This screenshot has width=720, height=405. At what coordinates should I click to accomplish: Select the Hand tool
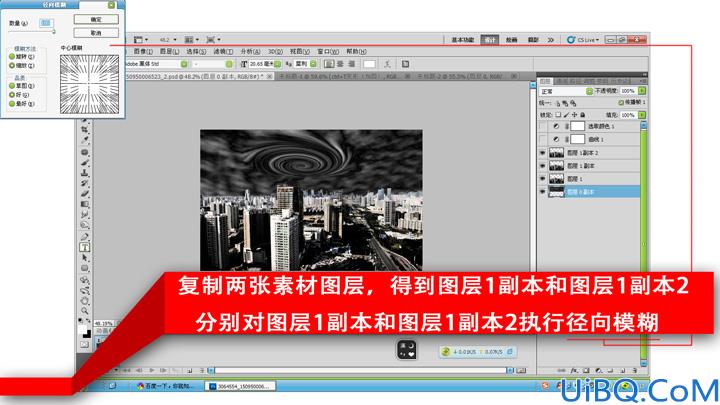[85, 301]
